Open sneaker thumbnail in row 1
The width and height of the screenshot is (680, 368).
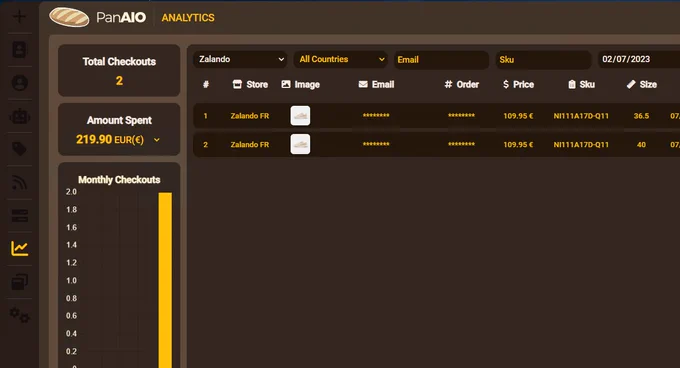point(300,116)
